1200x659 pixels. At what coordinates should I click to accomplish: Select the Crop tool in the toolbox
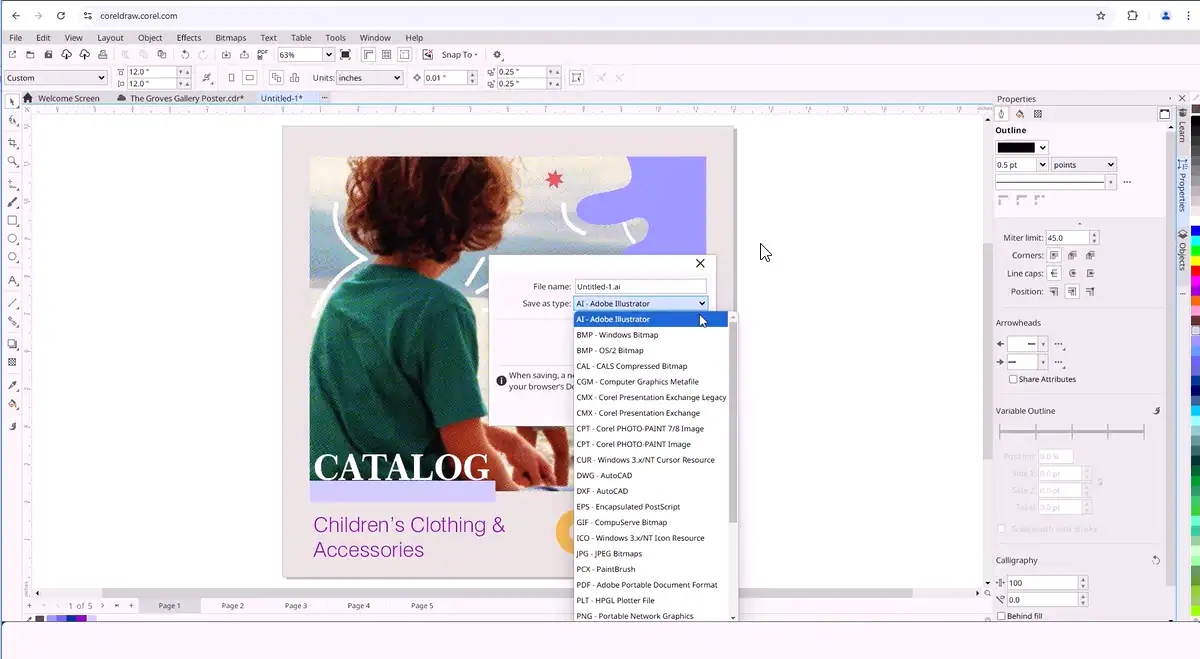point(13,143)
